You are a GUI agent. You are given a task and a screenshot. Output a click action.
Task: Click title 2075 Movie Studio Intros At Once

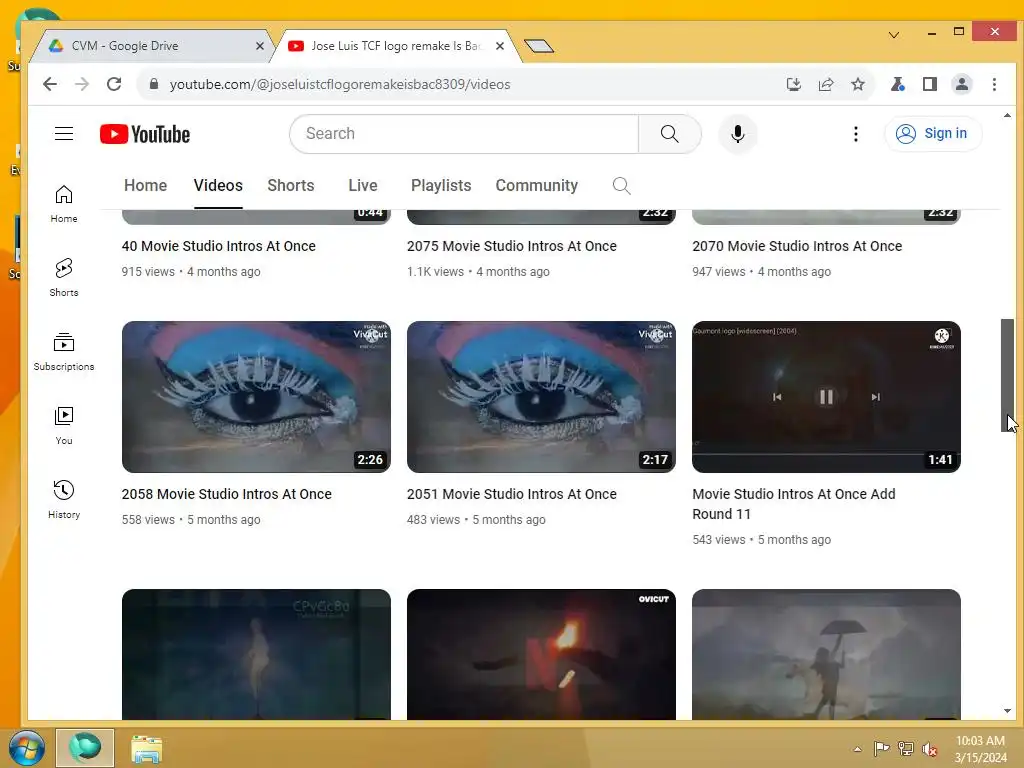(x=512, y=246)
